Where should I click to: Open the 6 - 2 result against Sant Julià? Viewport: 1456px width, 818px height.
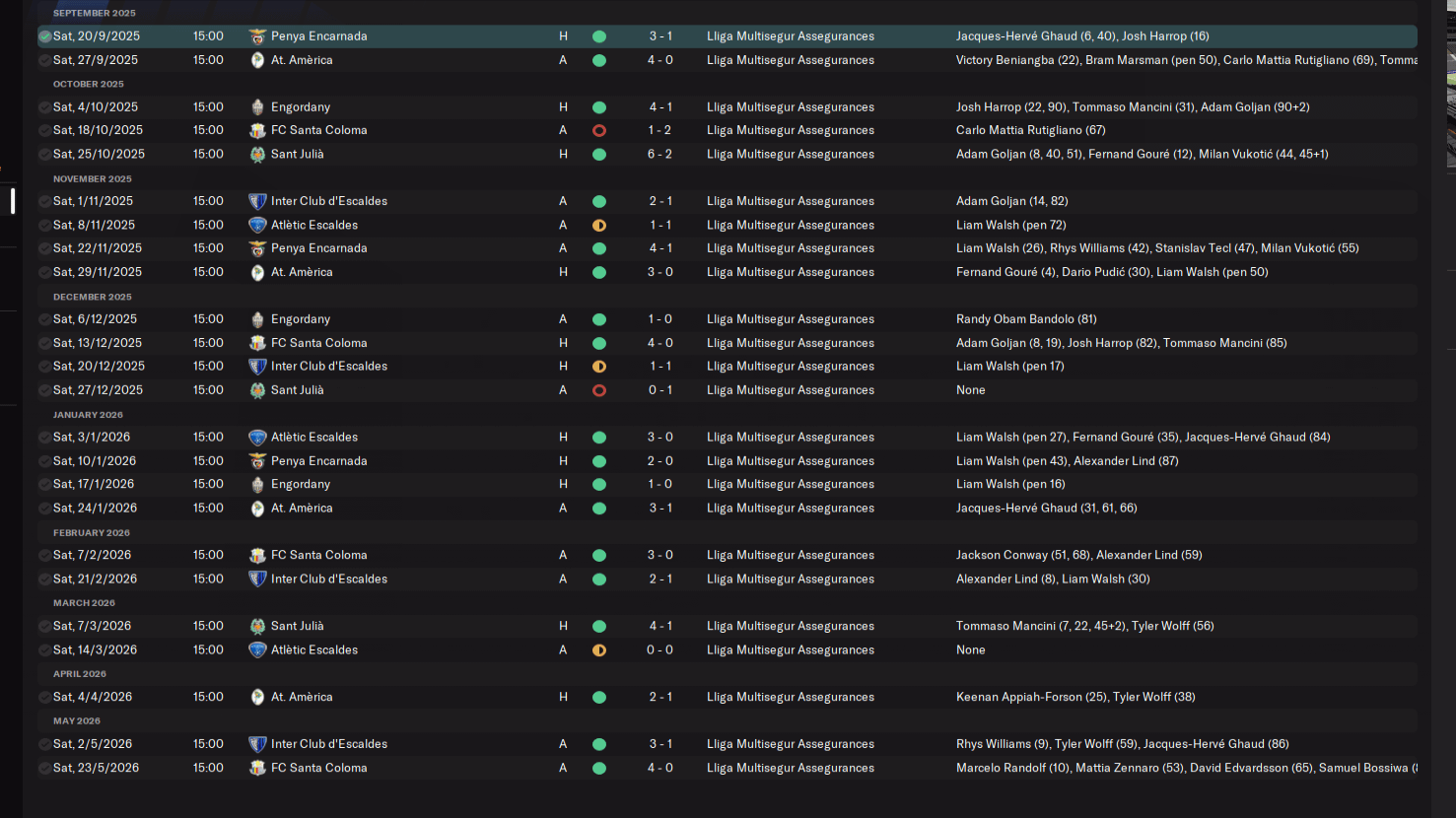coord(659,155)
